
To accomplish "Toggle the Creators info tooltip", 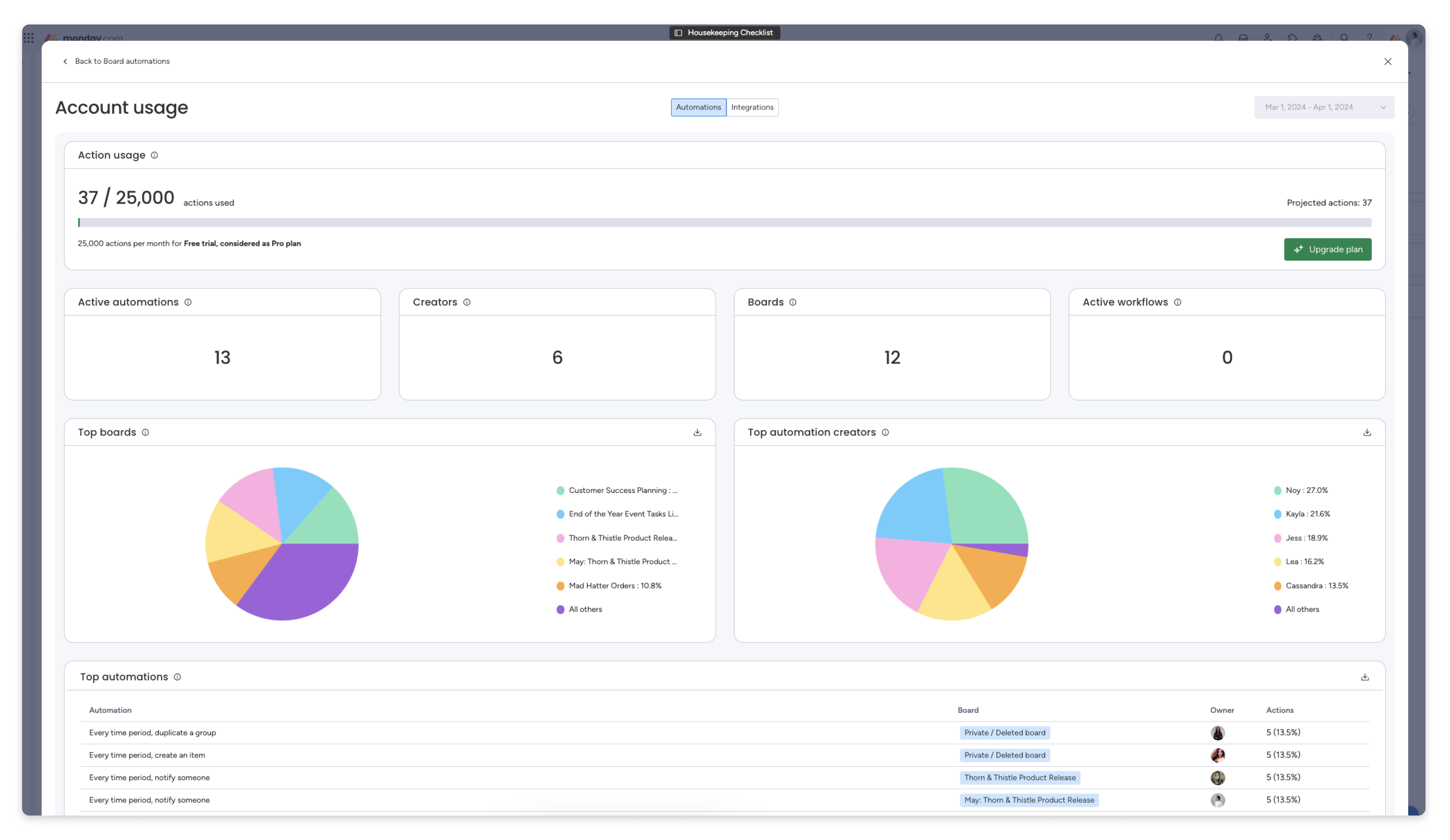I will [466, 302].
